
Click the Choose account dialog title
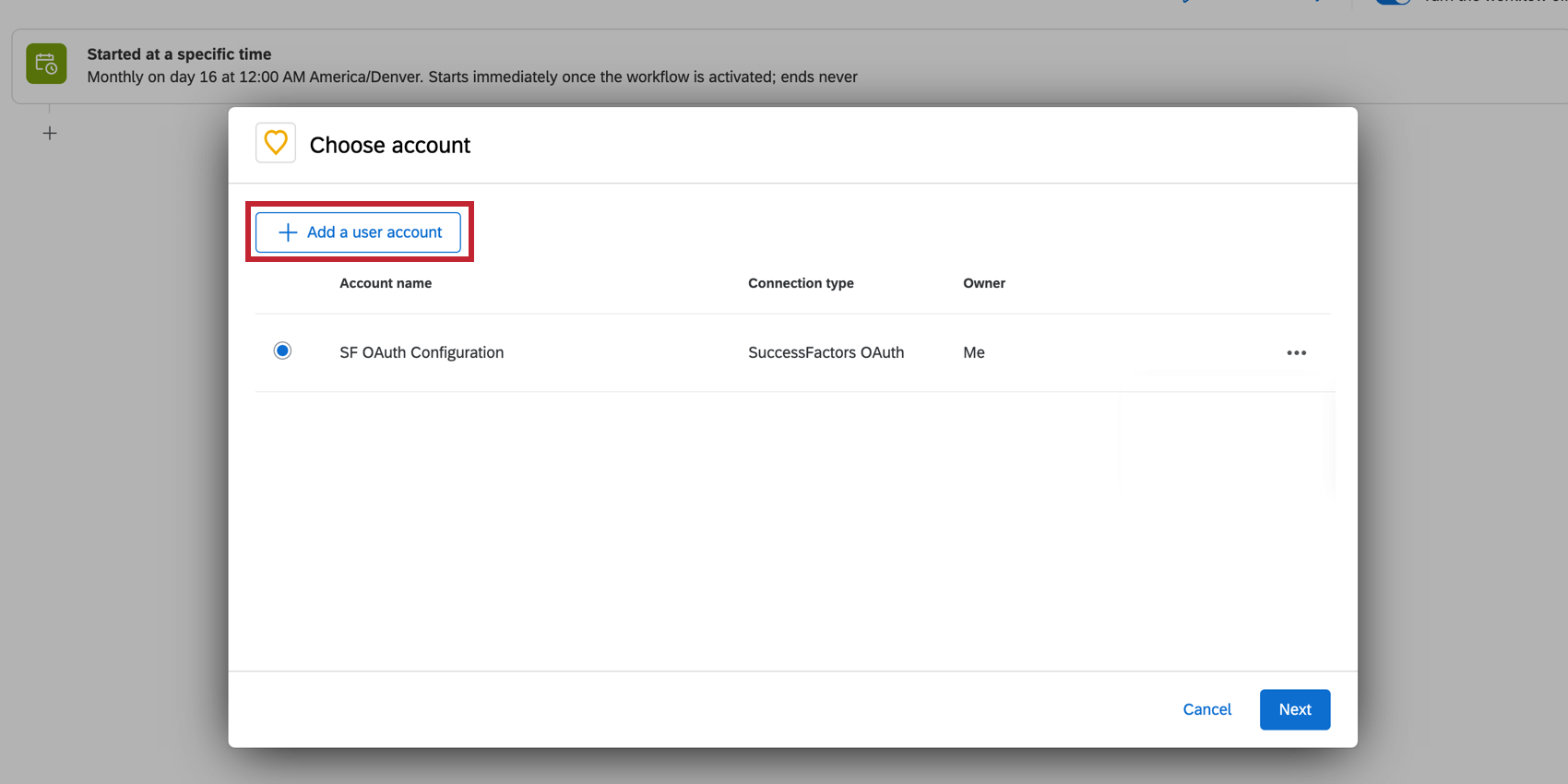(x=390, y=145)
